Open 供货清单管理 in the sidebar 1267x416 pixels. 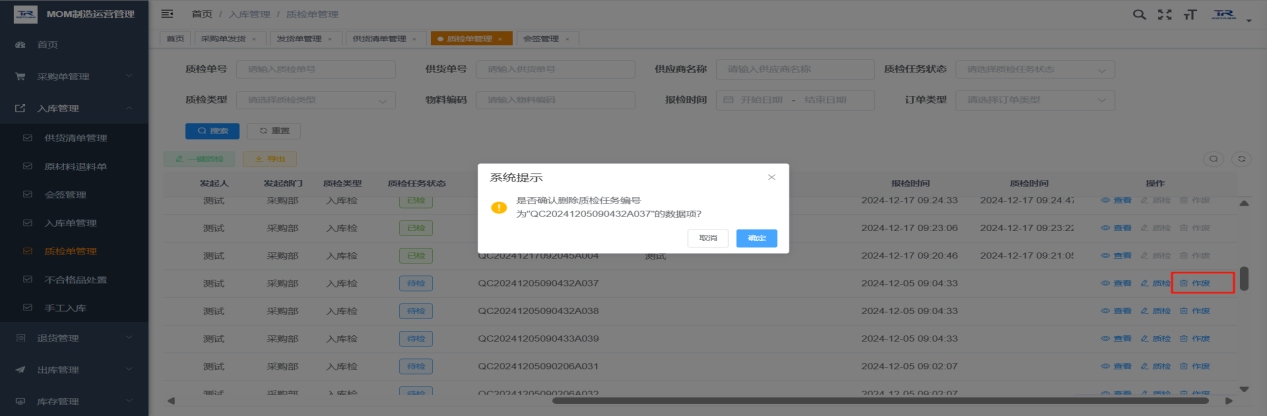74,138
